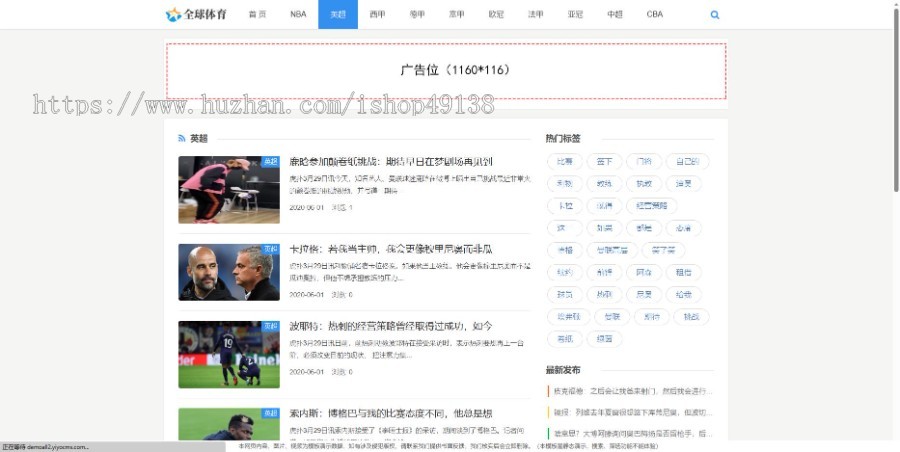Viewport: 900px width, 452px height.
Task: Open thumbnail of person in pink top
Action: click(229, 190)
